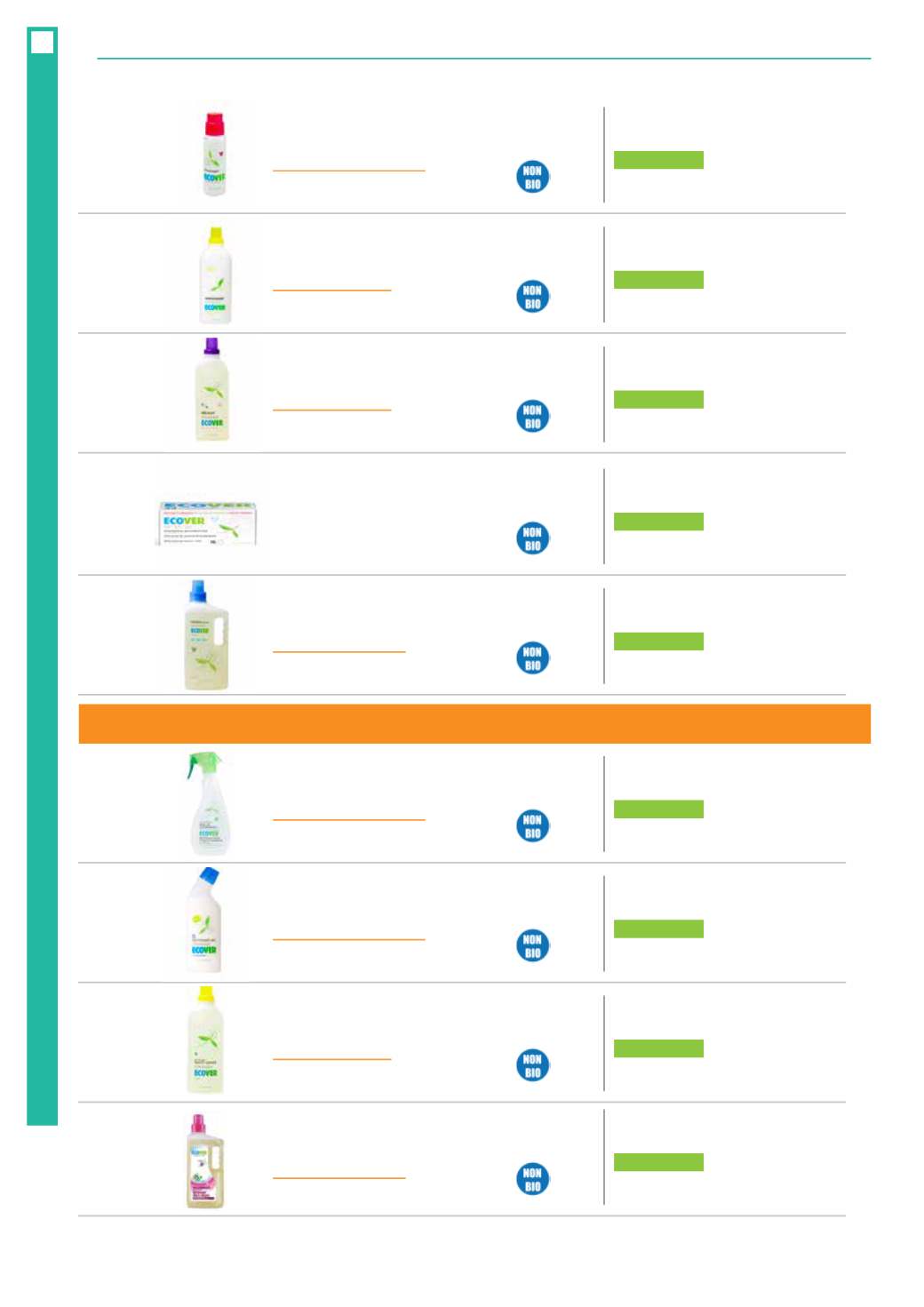Follow the orange underlined link beside red-capped bottle
Image resolution: width=924 pixels, height=1307 pixels.
coord(348,170)
